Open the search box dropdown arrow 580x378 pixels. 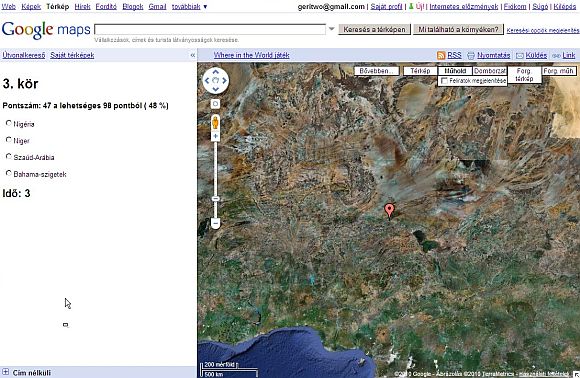(x=331, y=29)
